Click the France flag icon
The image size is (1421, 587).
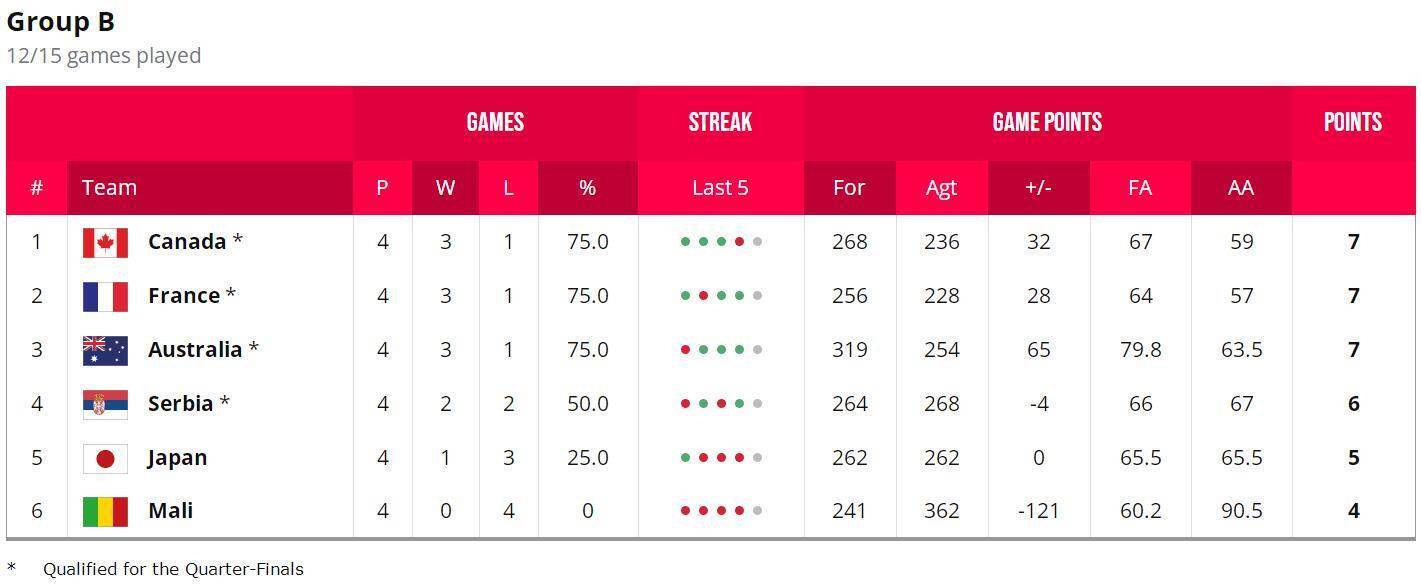105,296
